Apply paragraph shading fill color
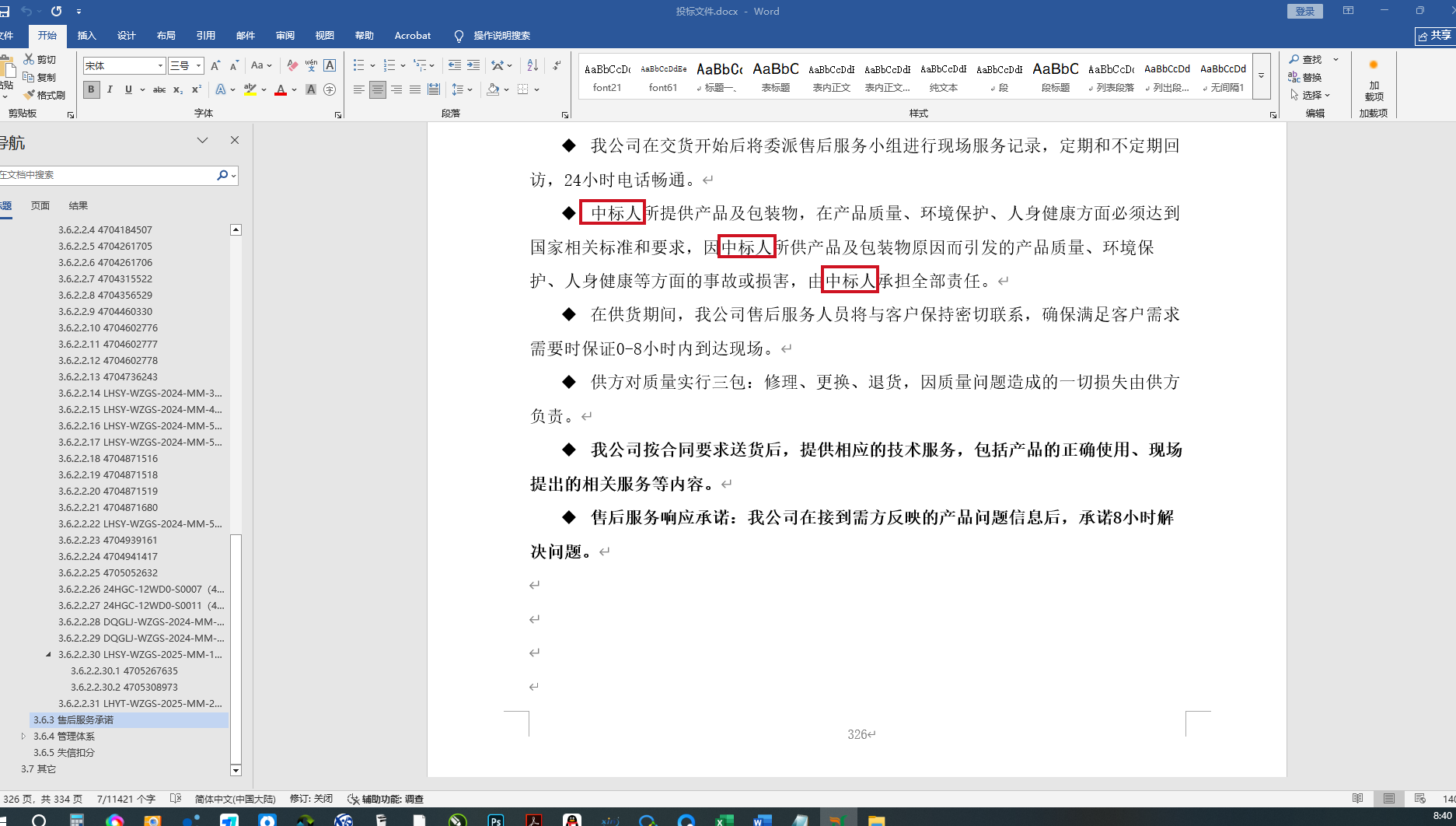1456x826 pixels. [493, 89]
